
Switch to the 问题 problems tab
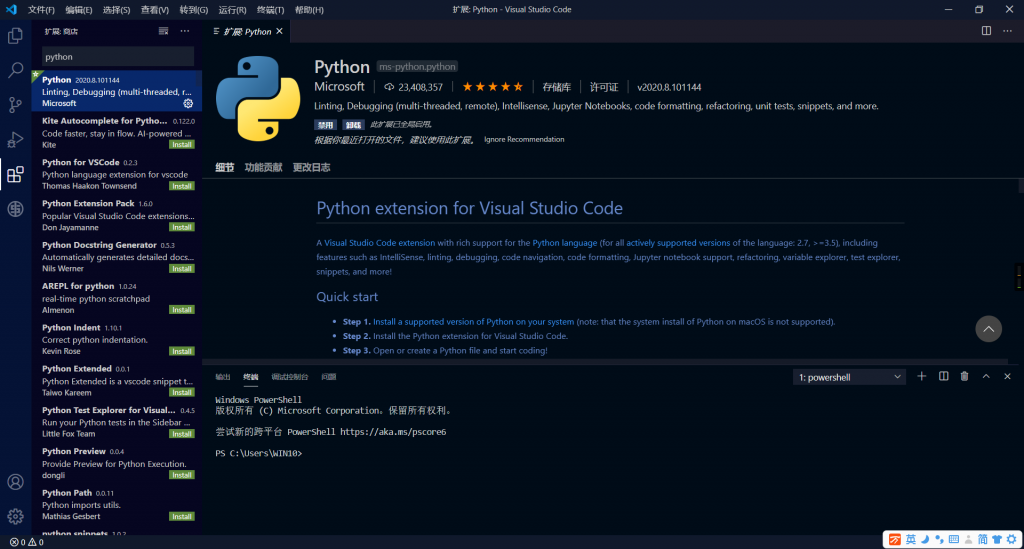[328, 377]
